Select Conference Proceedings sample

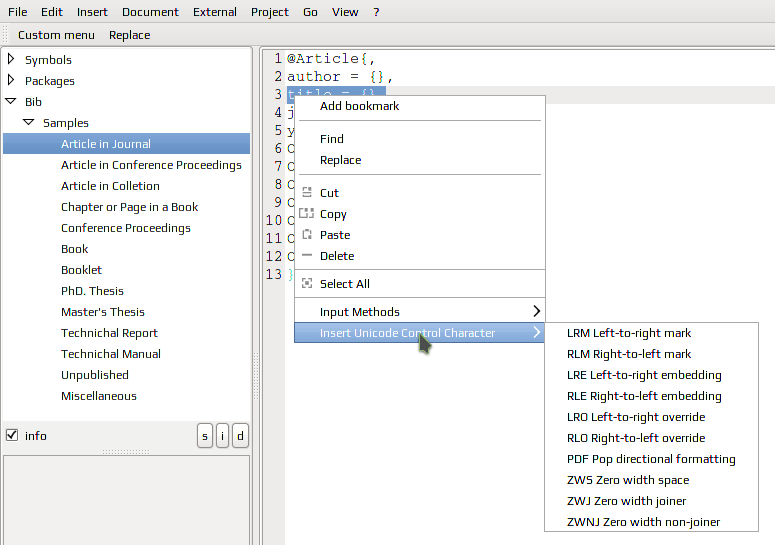coord(126,228)
